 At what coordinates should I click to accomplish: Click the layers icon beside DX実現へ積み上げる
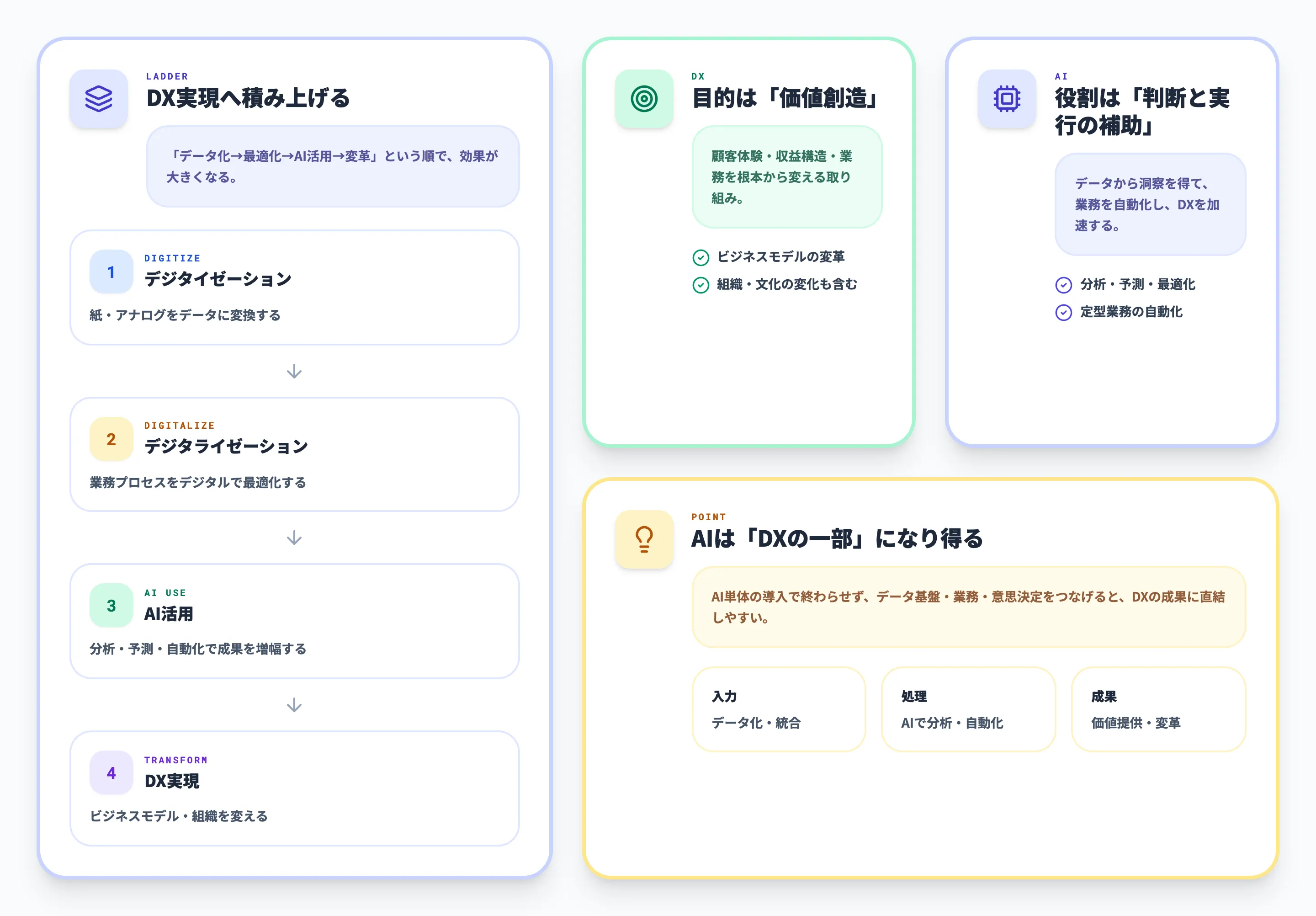coord(98,99)
